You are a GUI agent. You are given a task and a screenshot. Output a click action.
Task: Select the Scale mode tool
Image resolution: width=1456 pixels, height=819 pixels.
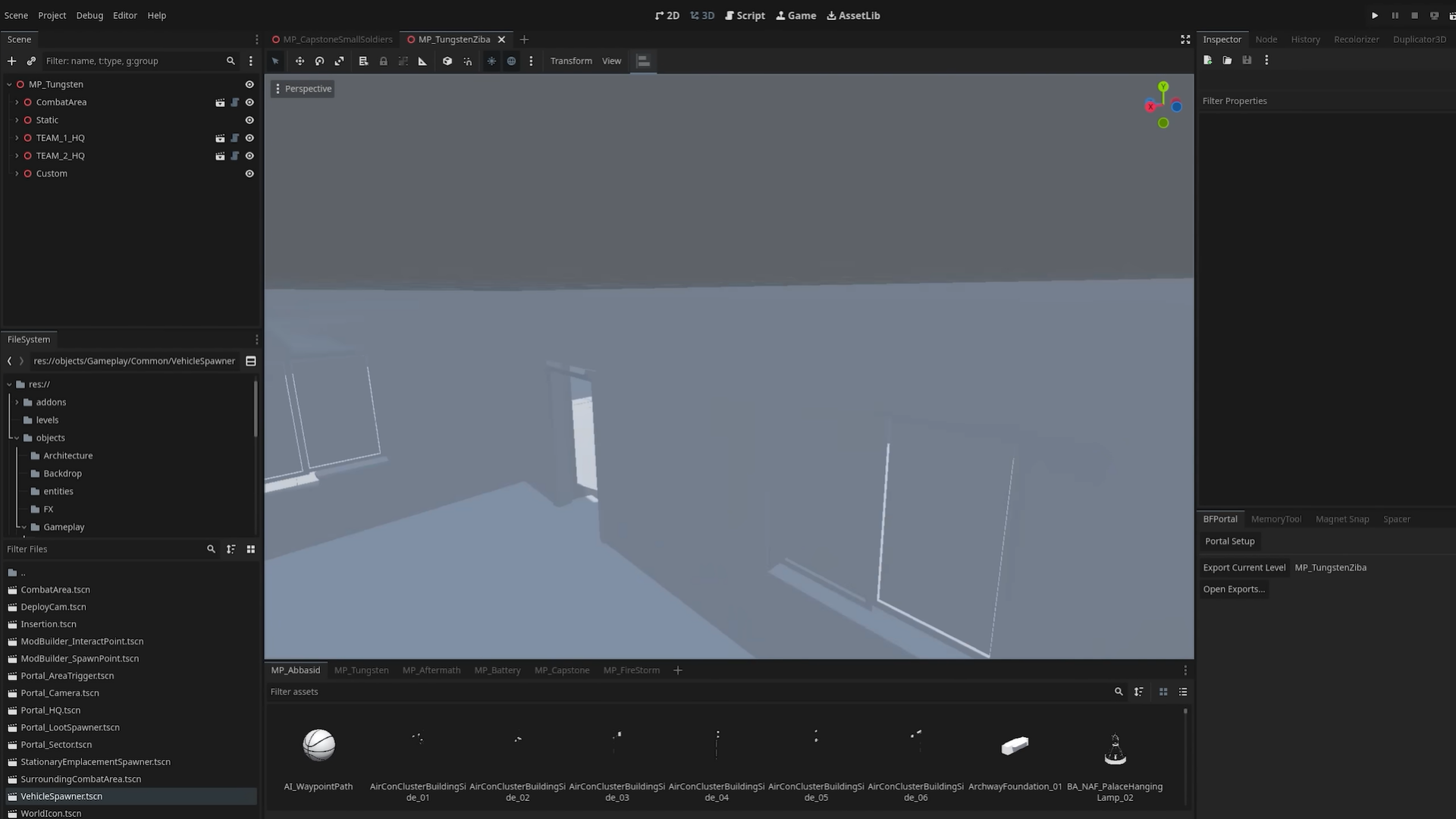point(339,61)
